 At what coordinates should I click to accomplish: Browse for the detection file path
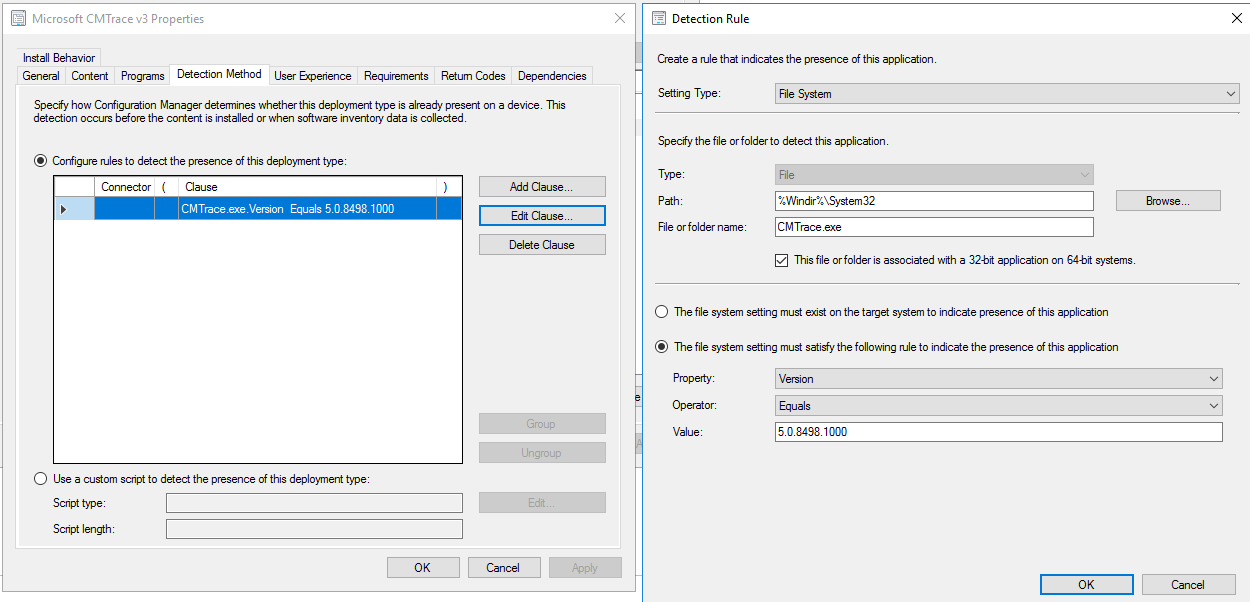point(1168,201)
